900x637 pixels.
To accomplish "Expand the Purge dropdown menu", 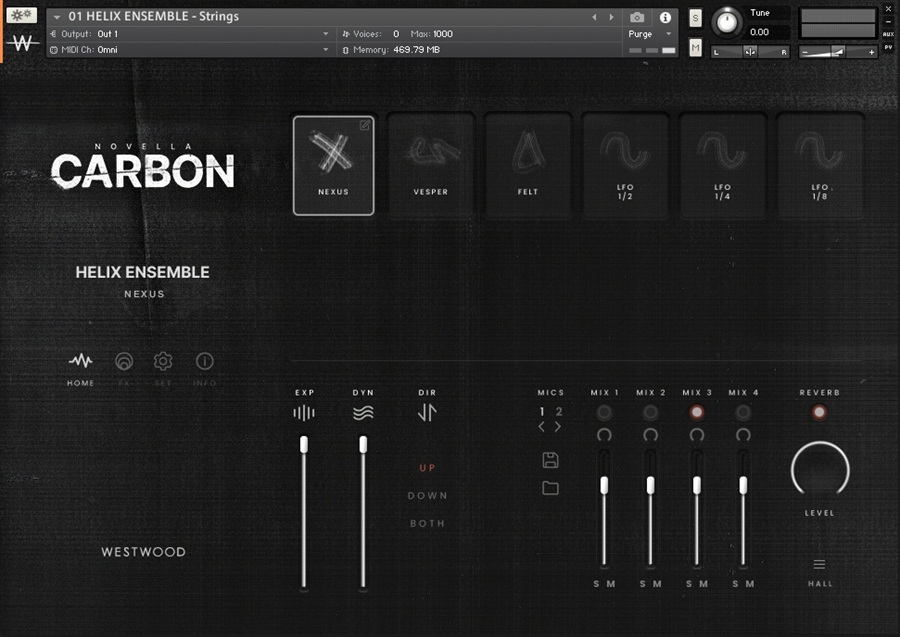I will coord(669,34).
